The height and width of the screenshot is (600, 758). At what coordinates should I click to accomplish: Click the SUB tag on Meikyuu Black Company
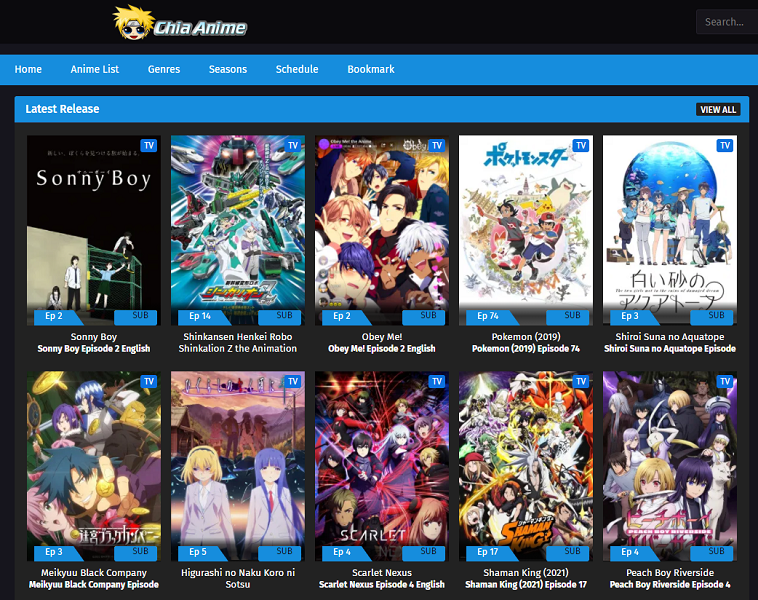click(136, 553)
